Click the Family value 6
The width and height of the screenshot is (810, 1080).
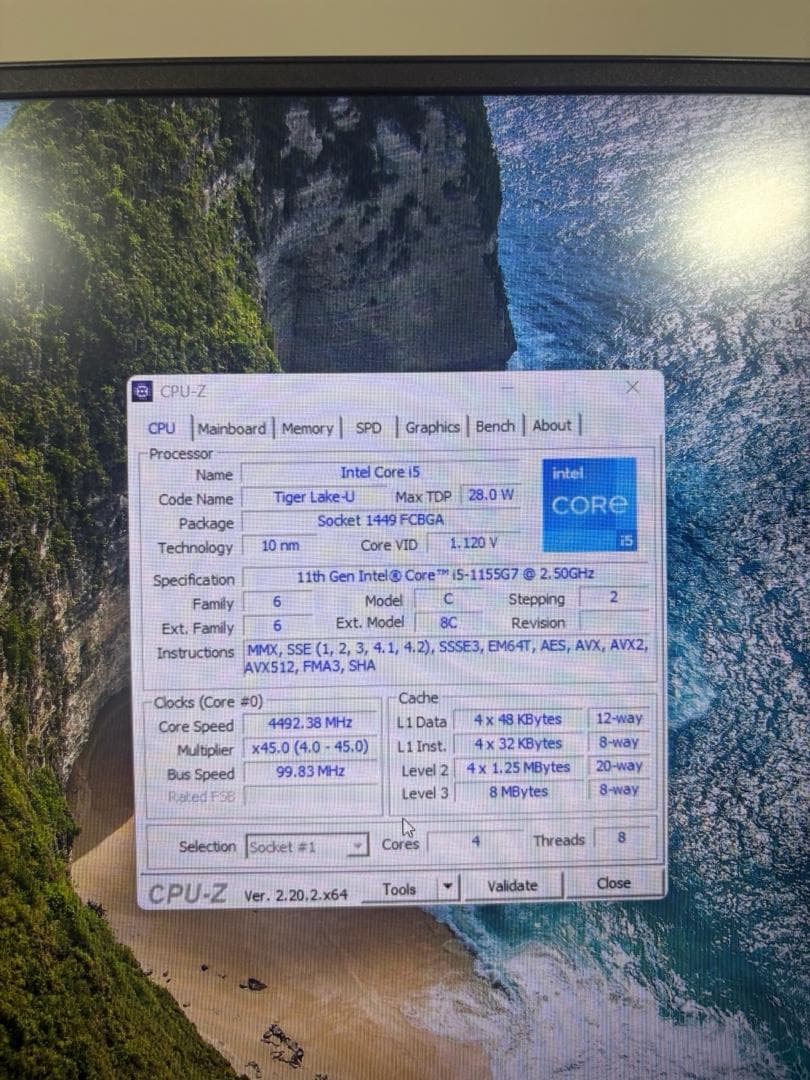(277, 602)
